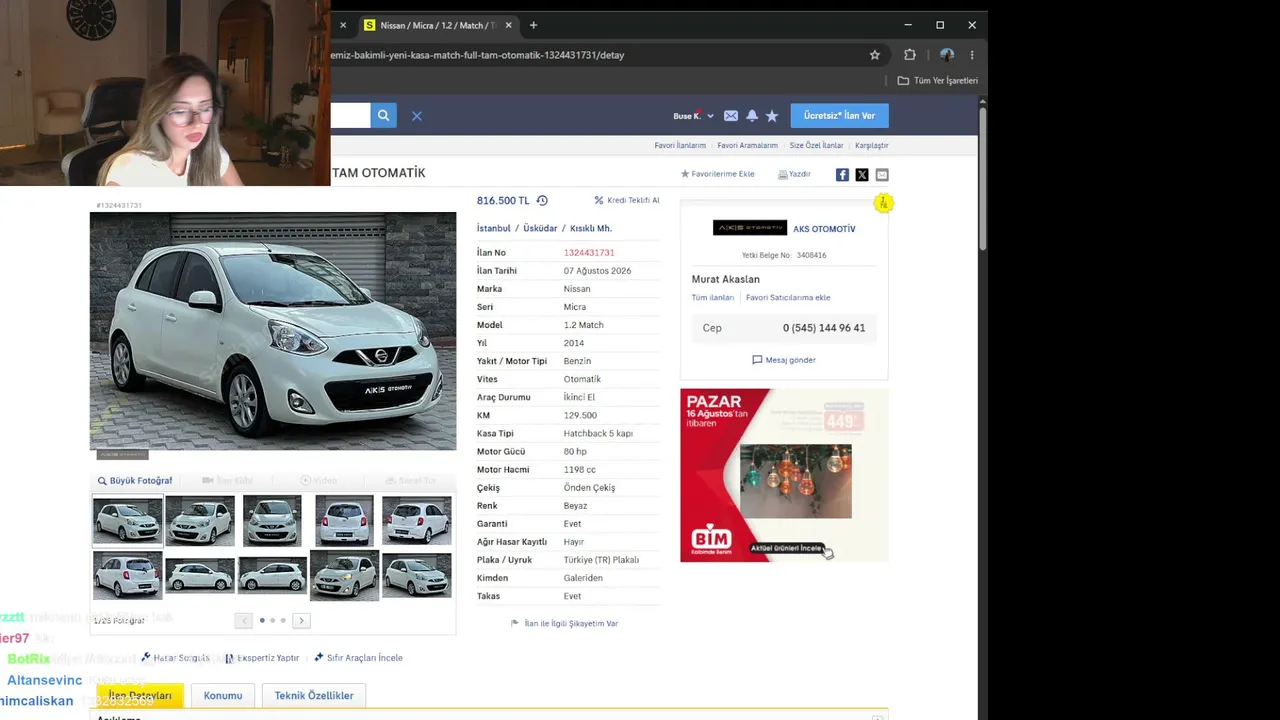1280x720 pixels.
Task: Open Büyük Fotoğraf large photo view
Action: (135, 481)
